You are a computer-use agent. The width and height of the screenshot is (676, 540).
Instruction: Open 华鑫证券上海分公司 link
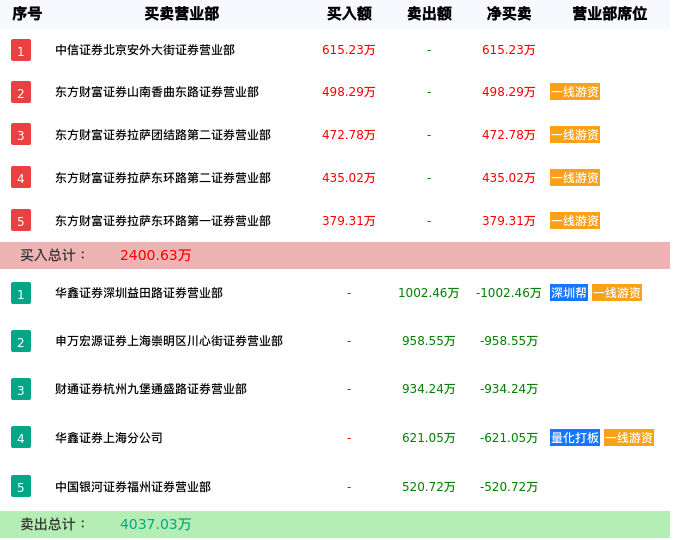(x=109, y=438)
